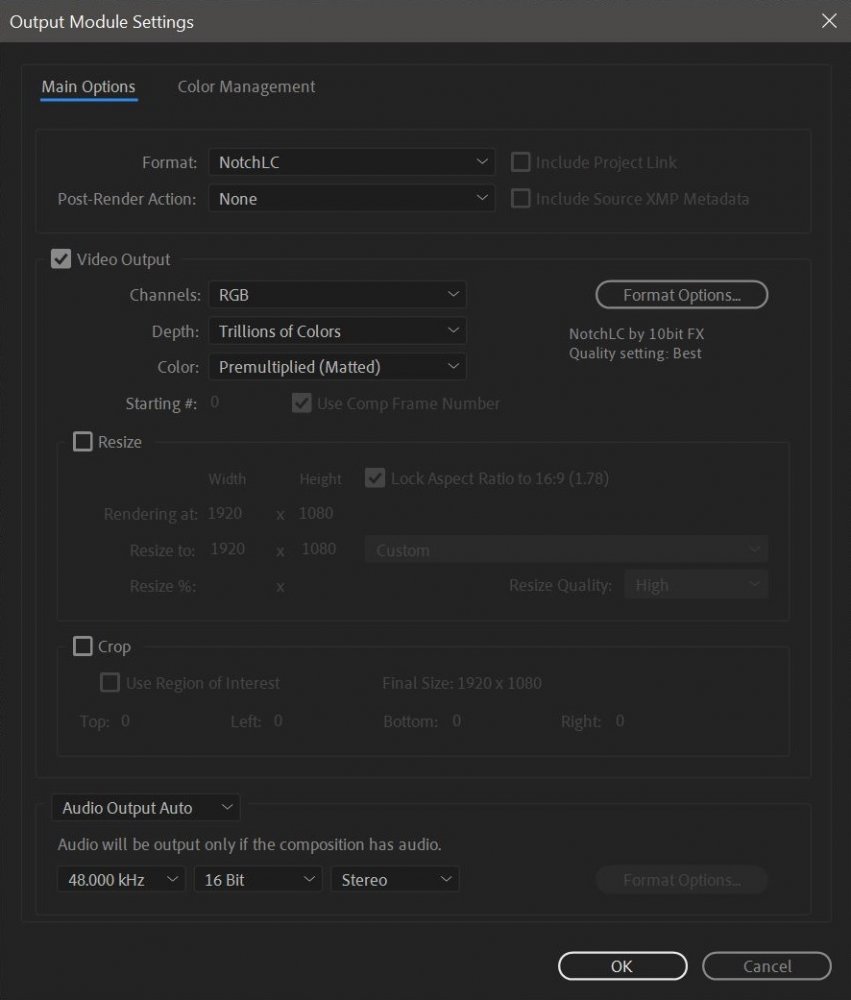Select the Main Options tab
Screen dimensions: 851x1000
click(x=88, y=87)
